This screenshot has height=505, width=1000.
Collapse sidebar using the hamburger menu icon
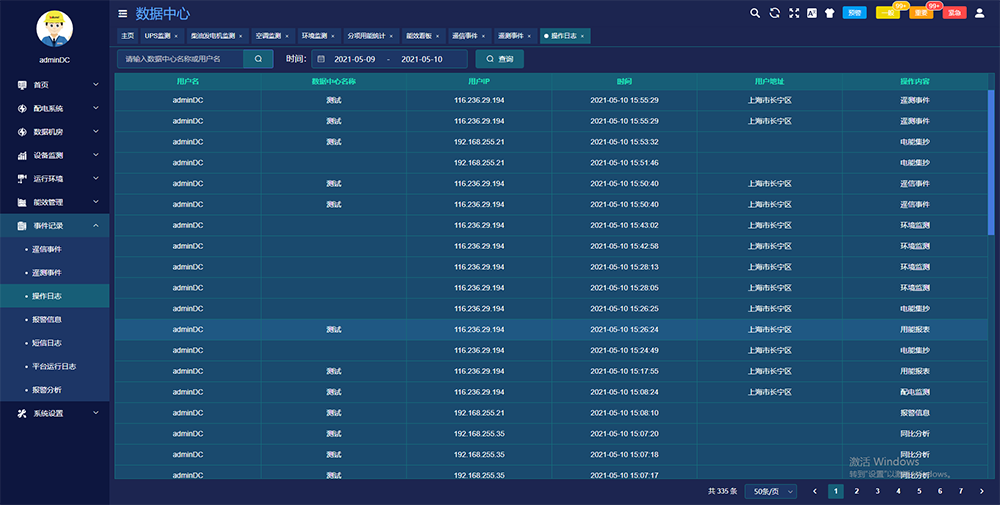123,14
